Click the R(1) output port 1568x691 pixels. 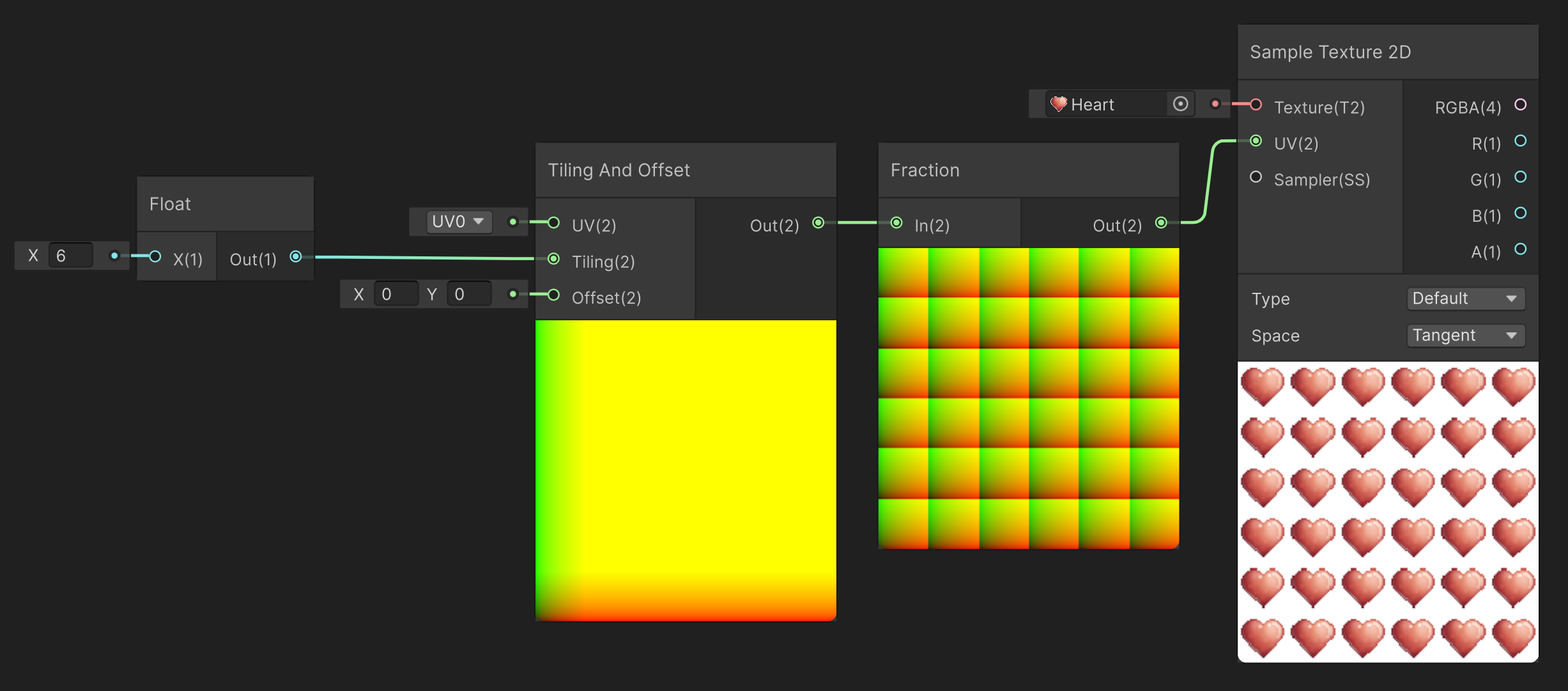[1520, 141]
